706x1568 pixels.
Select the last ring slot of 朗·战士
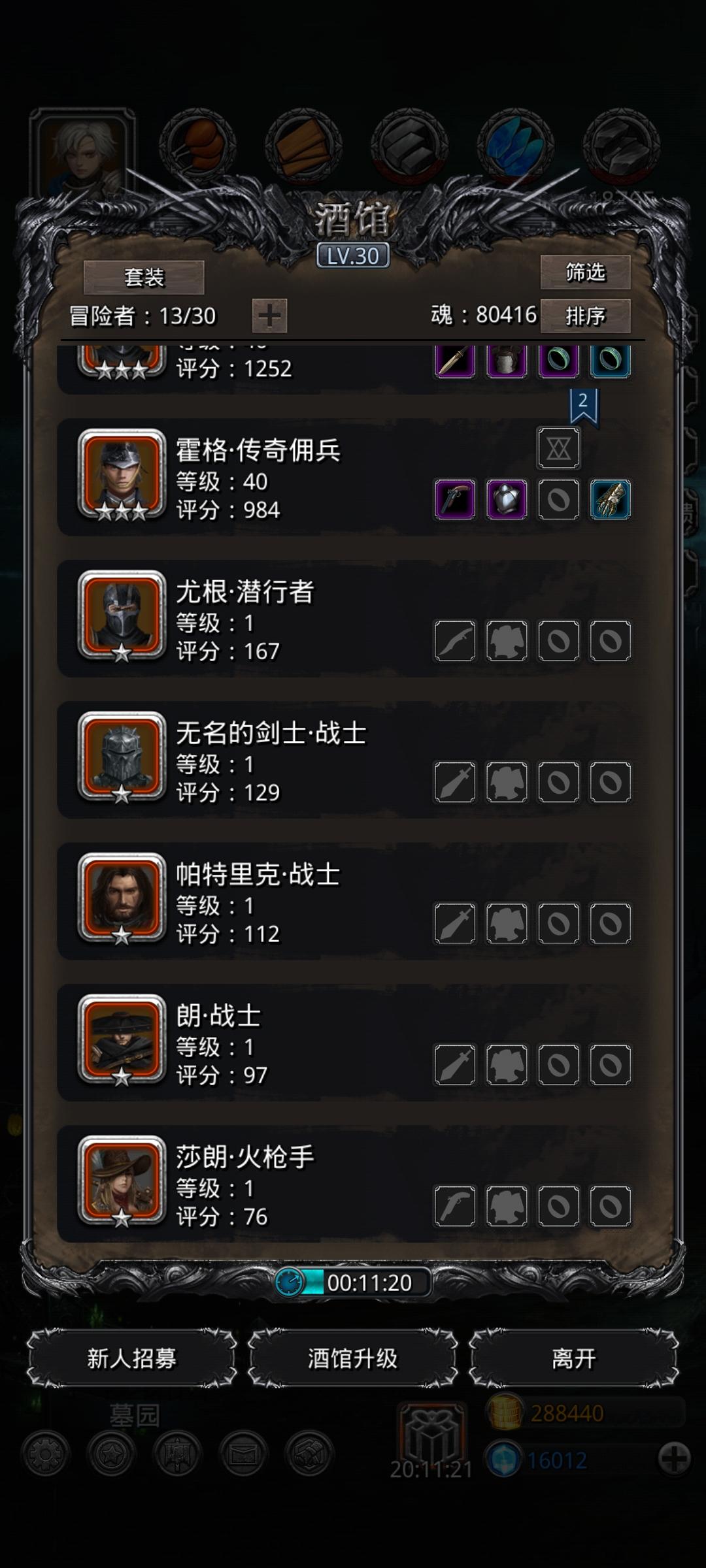[611, 1065]
